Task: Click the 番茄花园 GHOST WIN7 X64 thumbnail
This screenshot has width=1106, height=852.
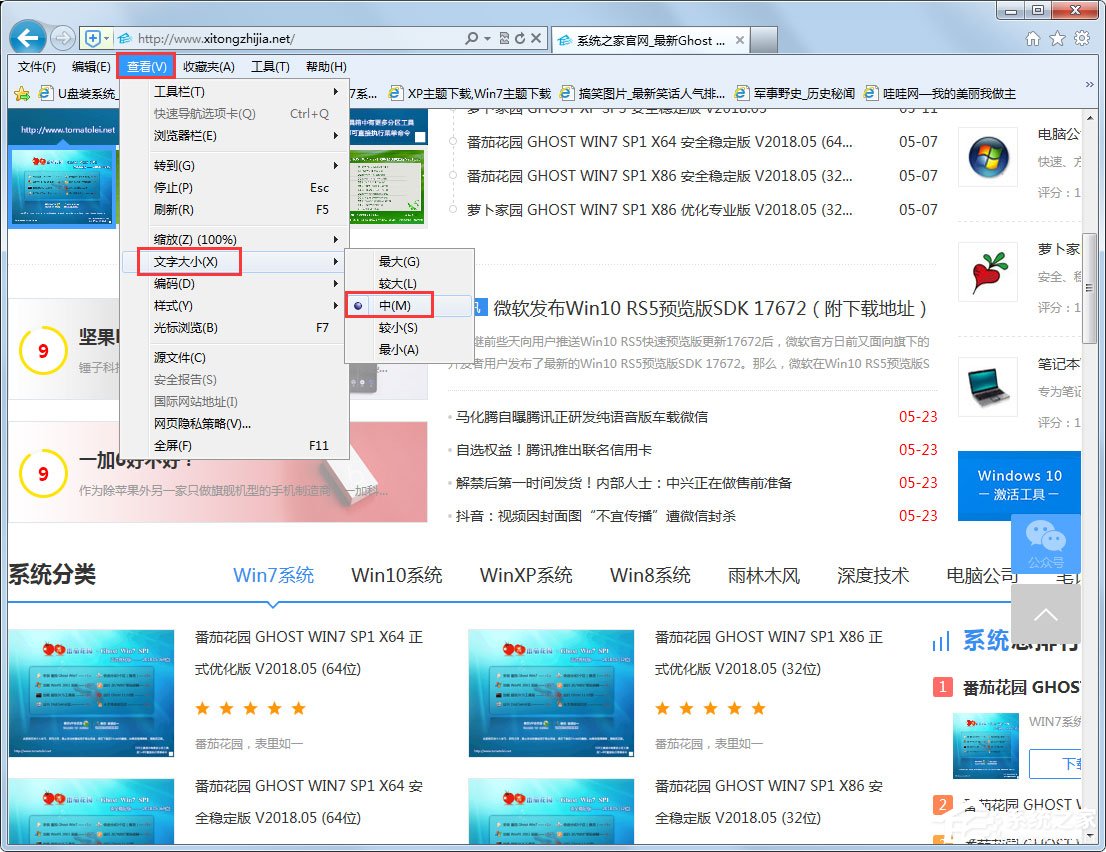Action: point(92,693)
